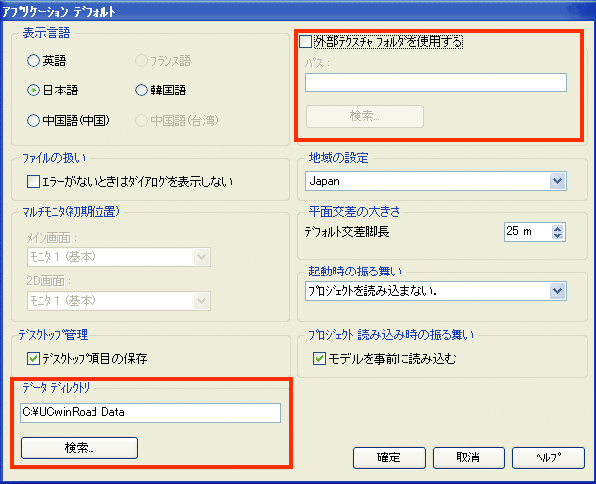The width and height of the screenshot is (596, 484).
Task: Enable 外部テクスチャ フォルダを使用する checkbox
Action: point(305,41)
